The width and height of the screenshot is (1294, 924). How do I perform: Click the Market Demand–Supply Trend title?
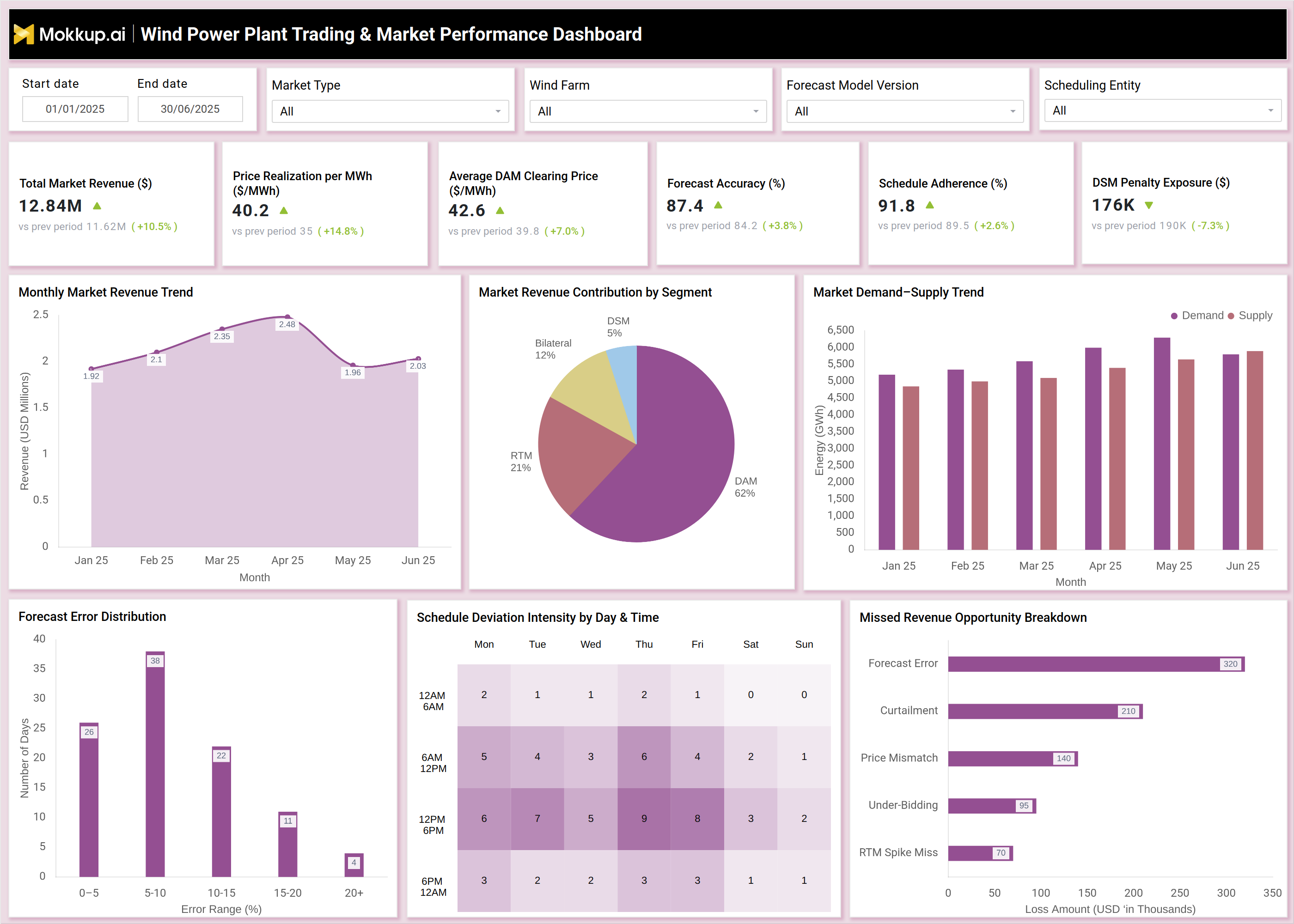coord(898,292)
